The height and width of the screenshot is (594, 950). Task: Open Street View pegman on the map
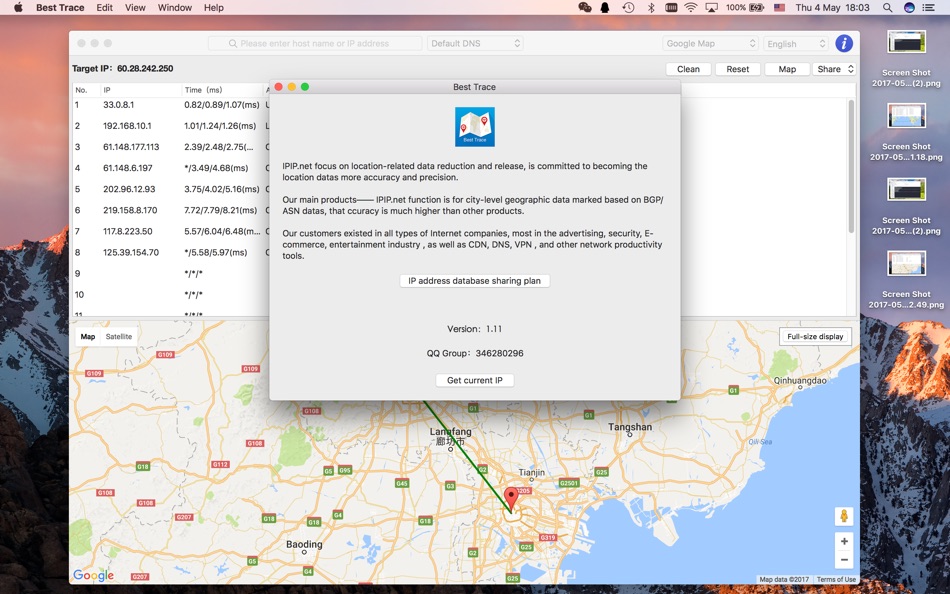tap(843, 516)
